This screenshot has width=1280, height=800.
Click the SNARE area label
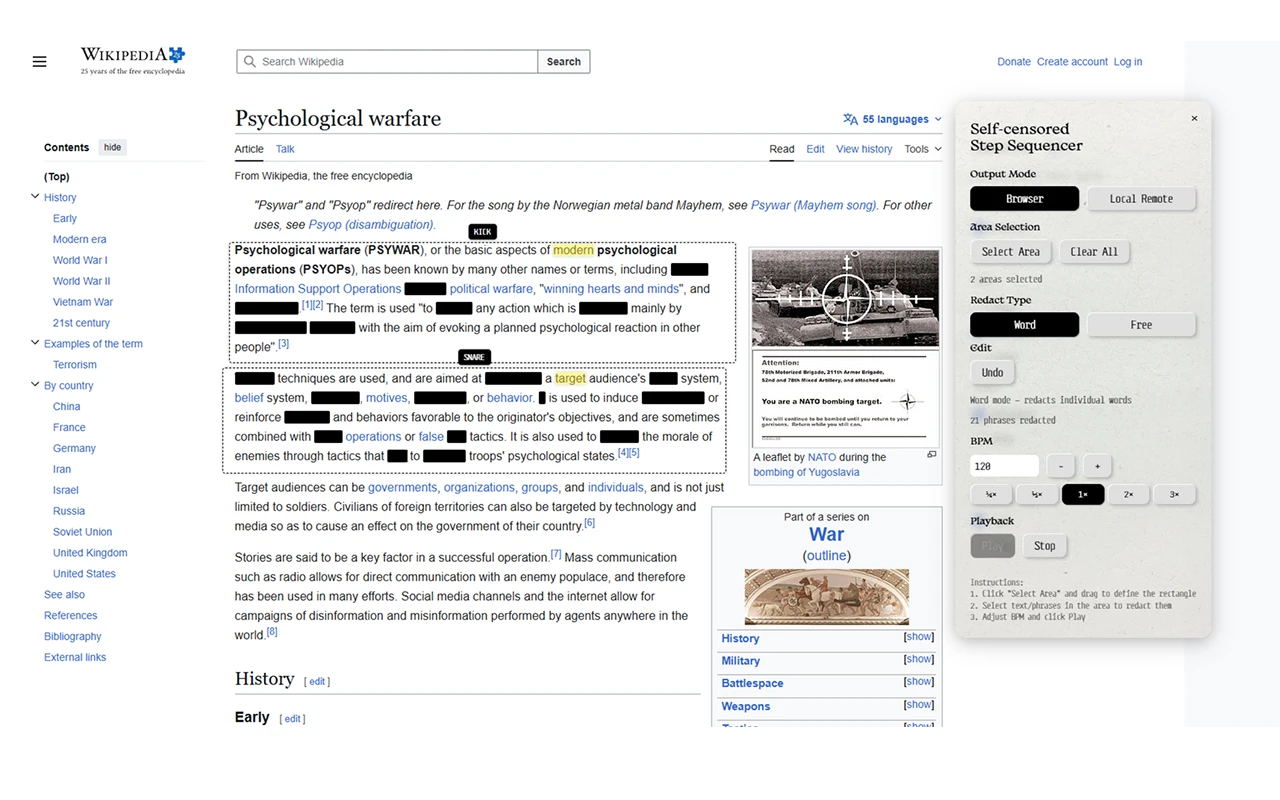click(474, 357)
